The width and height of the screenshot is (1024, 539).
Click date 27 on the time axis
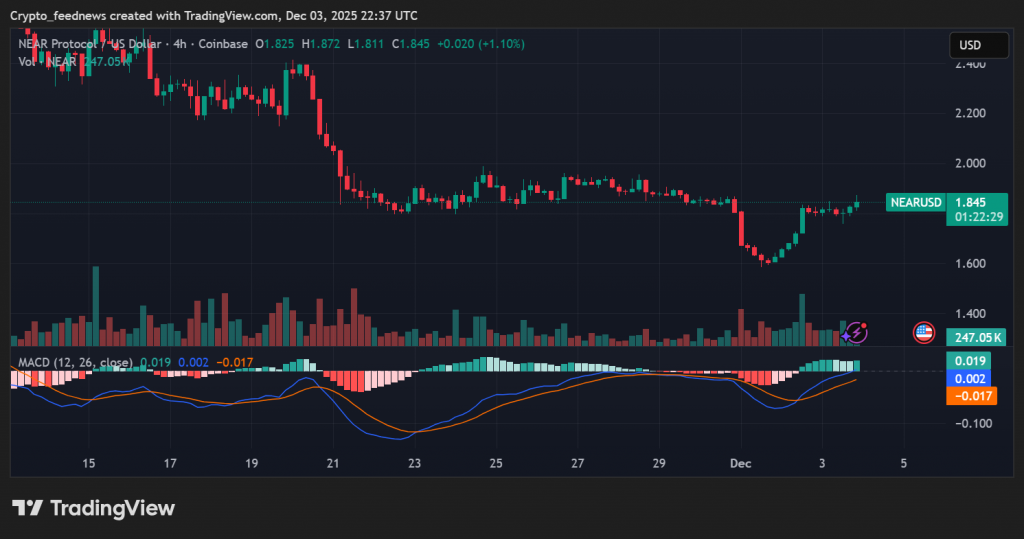point(577,464)
